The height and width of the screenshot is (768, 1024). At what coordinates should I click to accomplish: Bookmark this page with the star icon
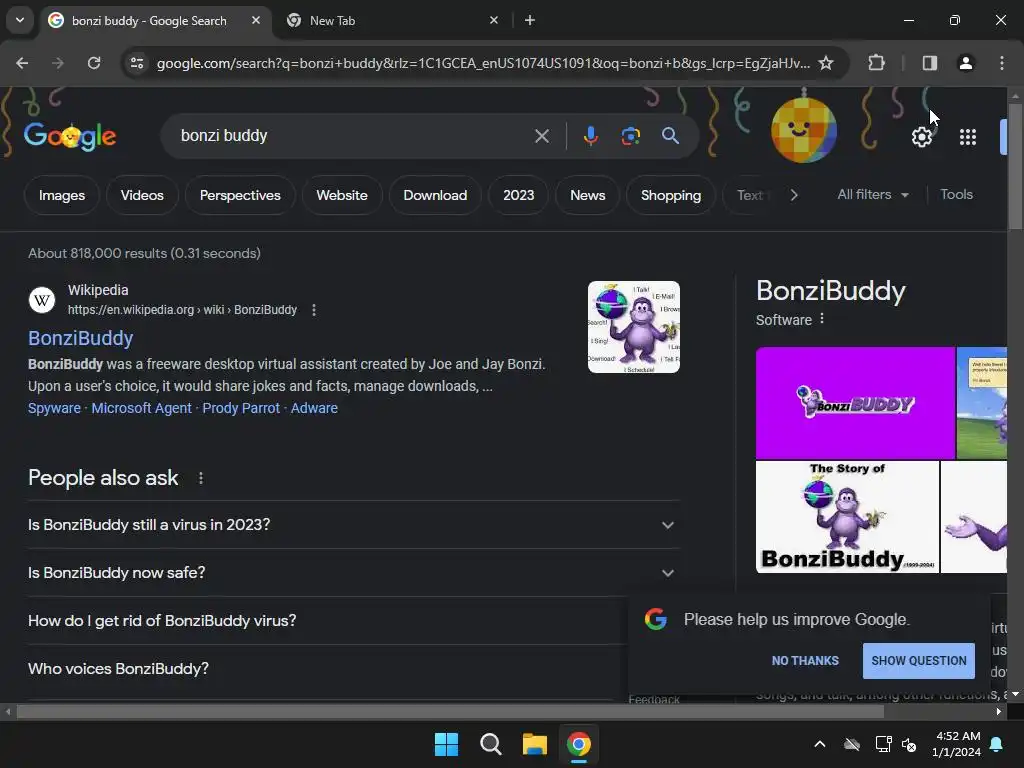[826, 63]
